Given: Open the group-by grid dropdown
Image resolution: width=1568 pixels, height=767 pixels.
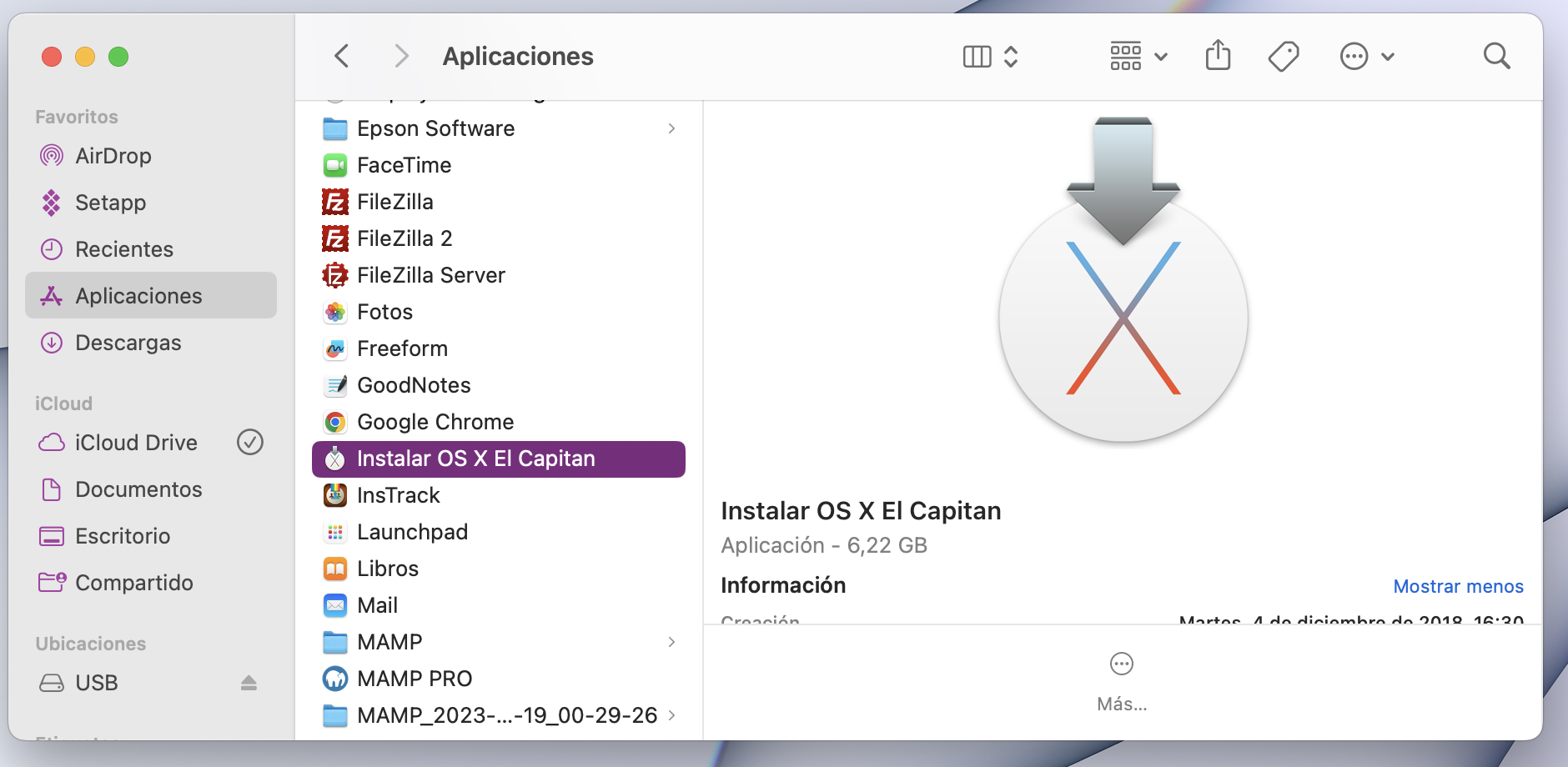Looking at the screenshot, I should [1138, 56].
